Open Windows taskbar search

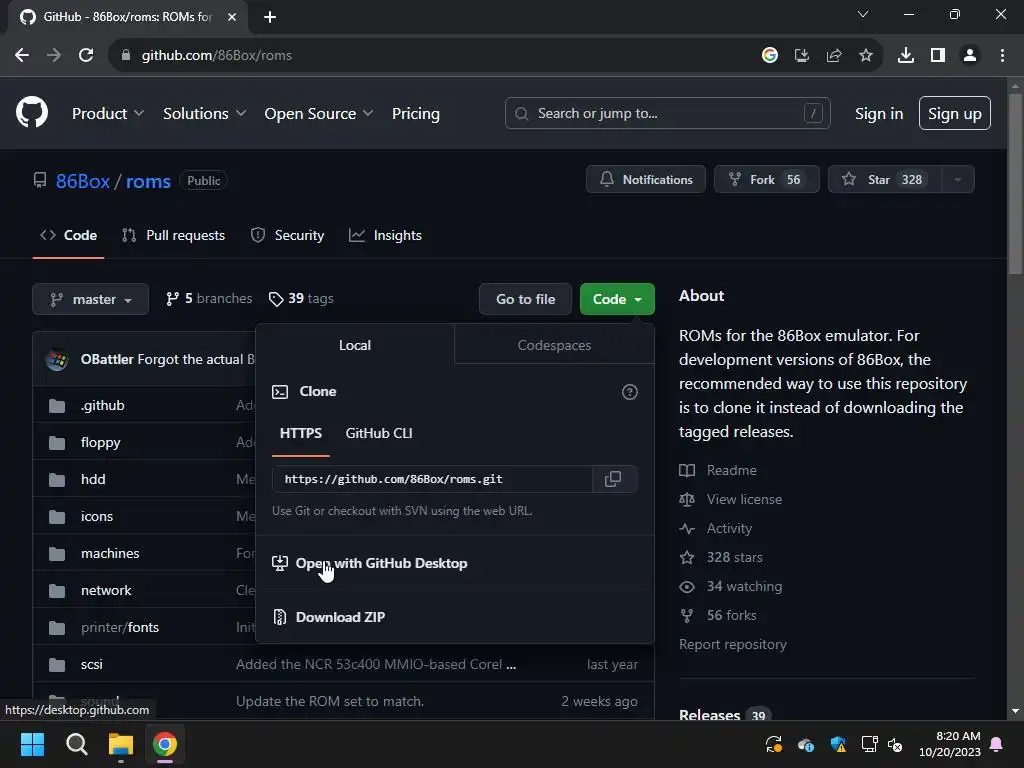[x=76, y=744]
